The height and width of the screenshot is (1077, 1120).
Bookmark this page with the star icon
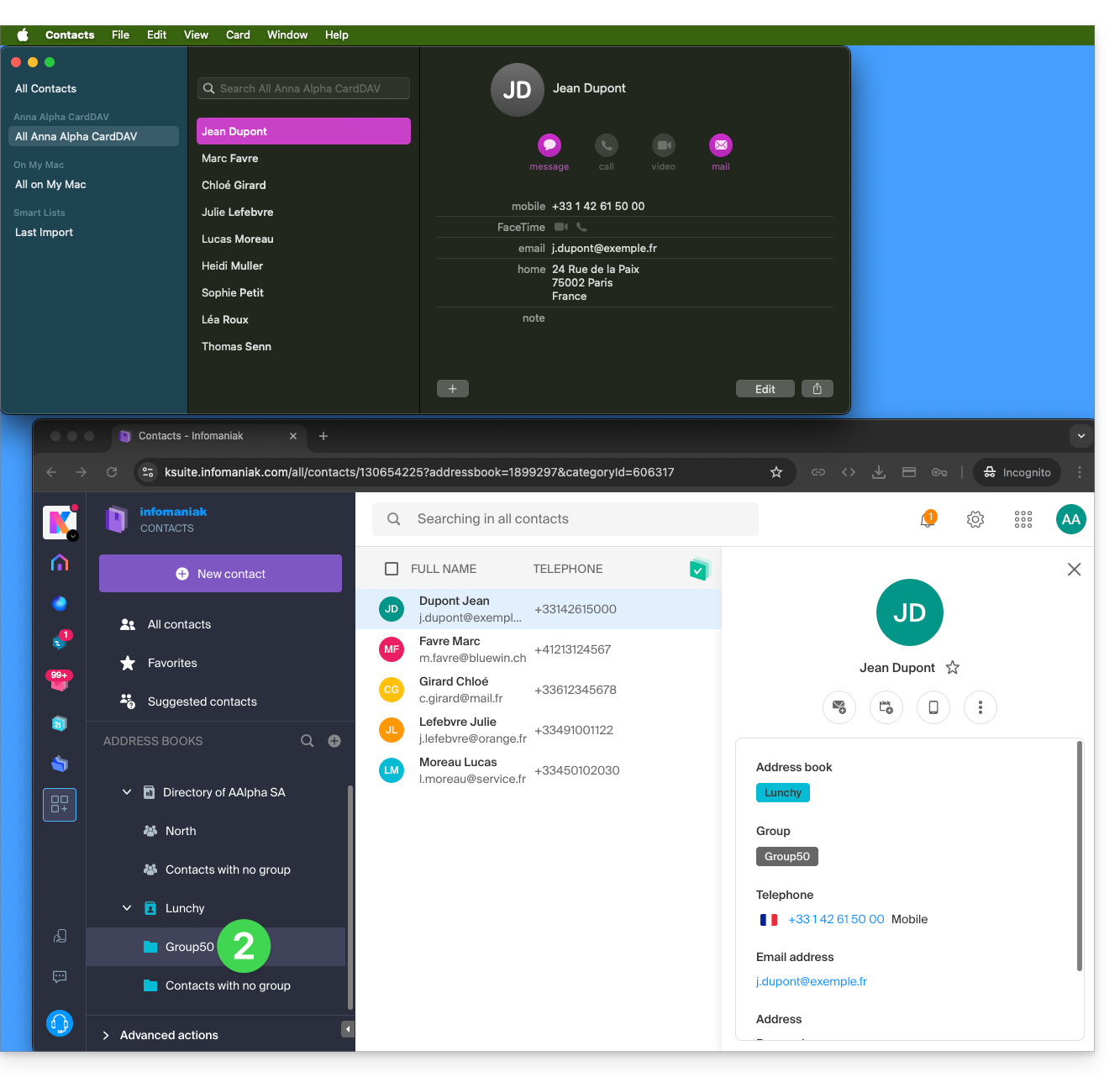pos(776,472)
